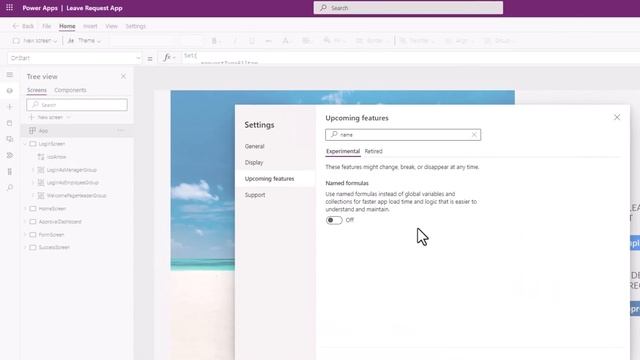Select the Home ribbon tab
Image resolution: width=640 pixels, height=360 pixels.
click(67, 26)
